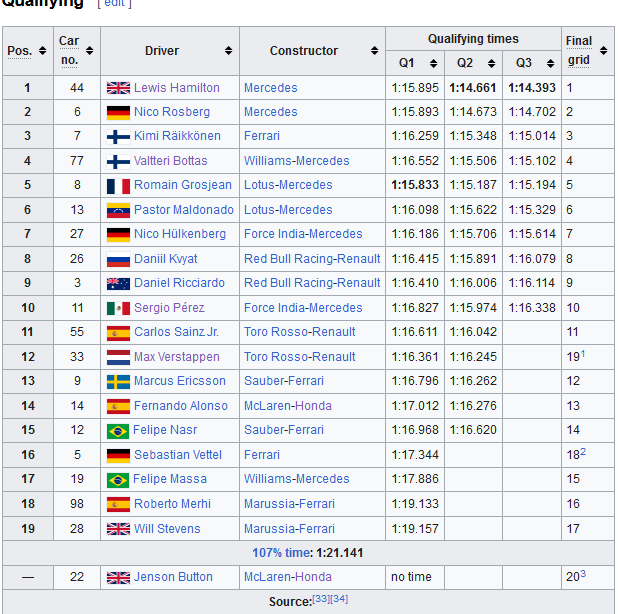618x614 pixels.
Task: Open Mercedes link in Hamilton's row
Action: tap(271, 87)
